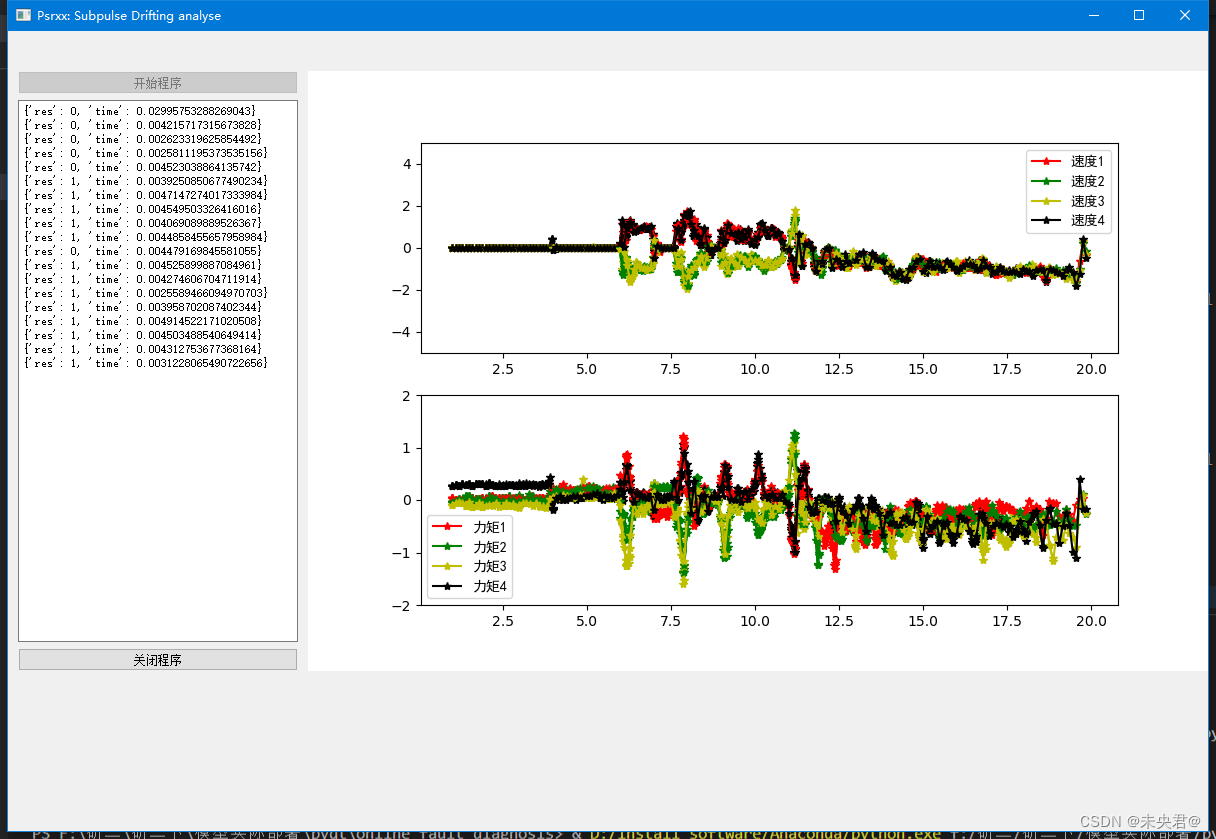This screenshot has width=1216, height=839.
Task: Click y-axis tick 1 on the torque plot
Action: click(407, 448)
